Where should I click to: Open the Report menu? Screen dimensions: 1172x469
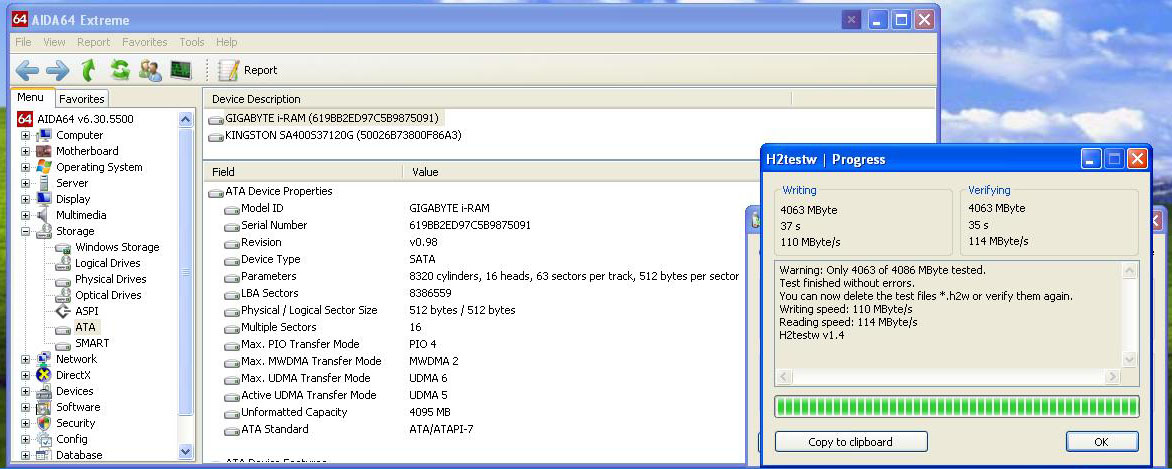[x=93, y=42]
